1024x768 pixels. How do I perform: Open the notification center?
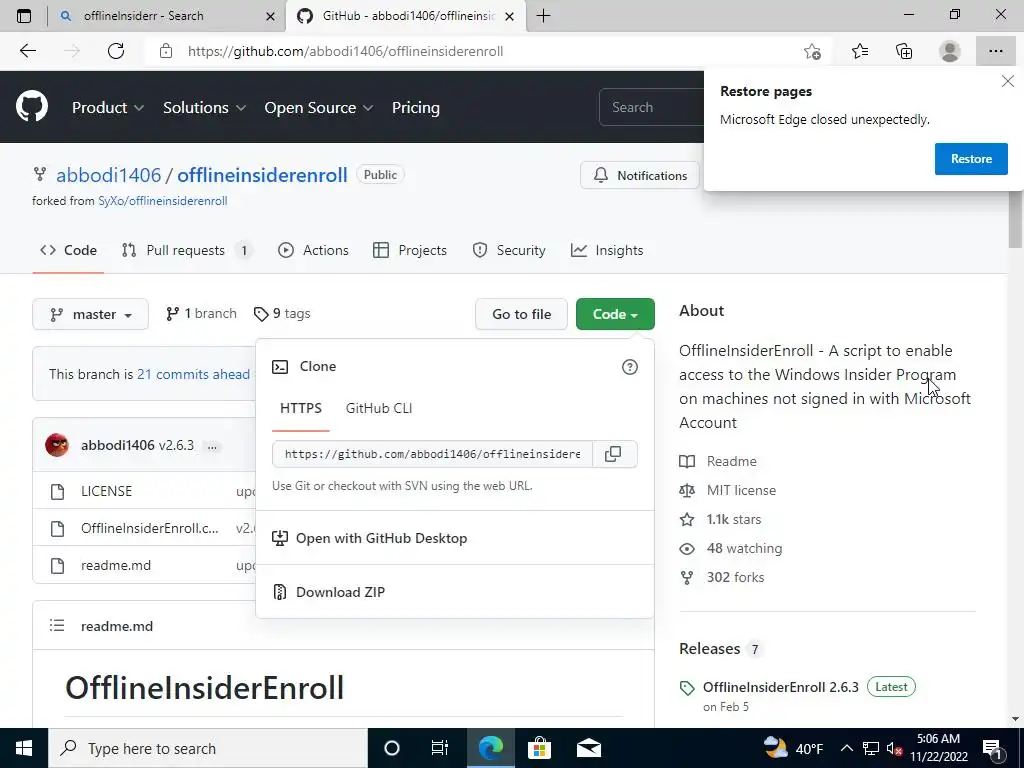tap(992, 748)
